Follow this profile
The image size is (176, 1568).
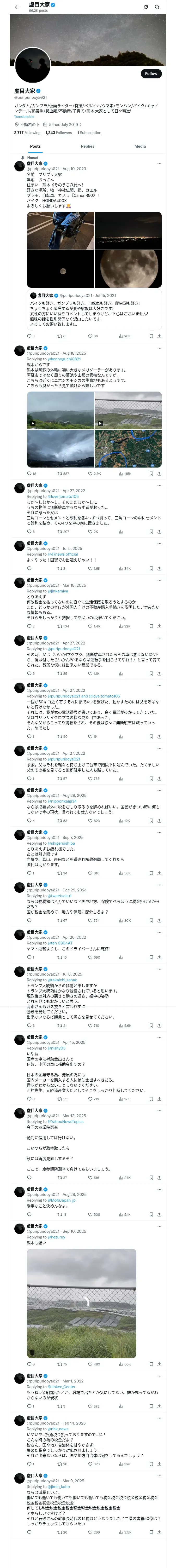(151, 74)
